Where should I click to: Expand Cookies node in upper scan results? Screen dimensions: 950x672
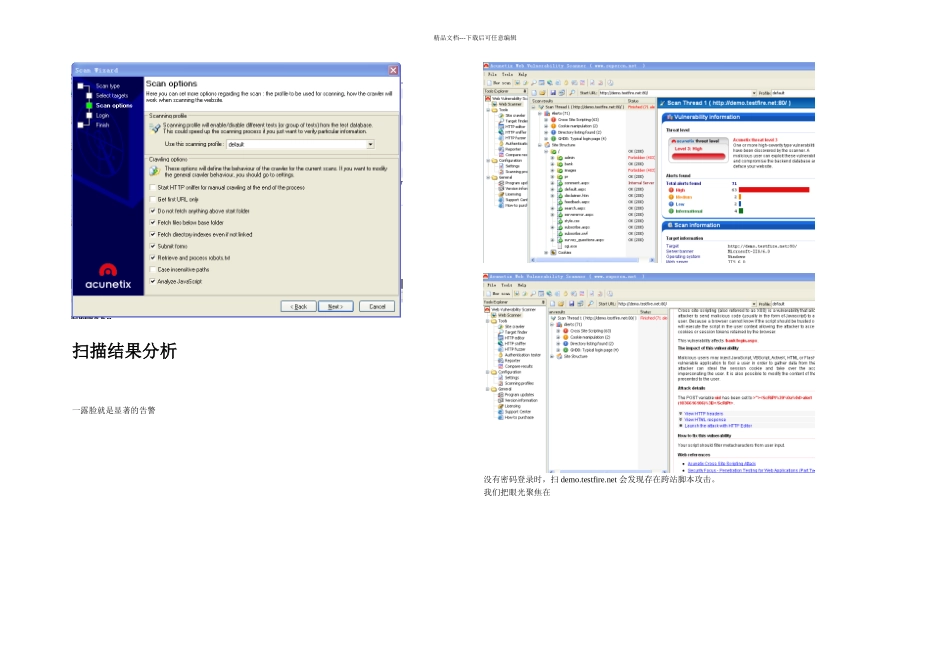[x=546, y=252]
